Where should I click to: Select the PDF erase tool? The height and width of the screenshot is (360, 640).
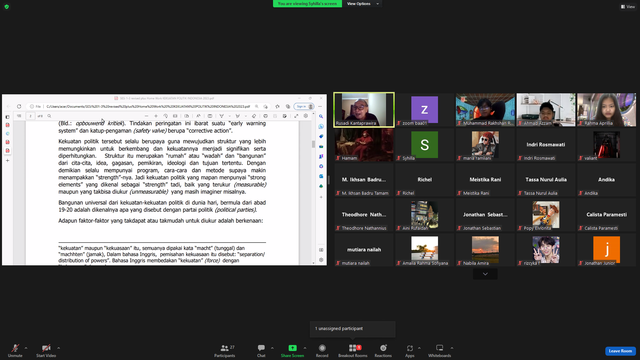click(x=253, y=116)
